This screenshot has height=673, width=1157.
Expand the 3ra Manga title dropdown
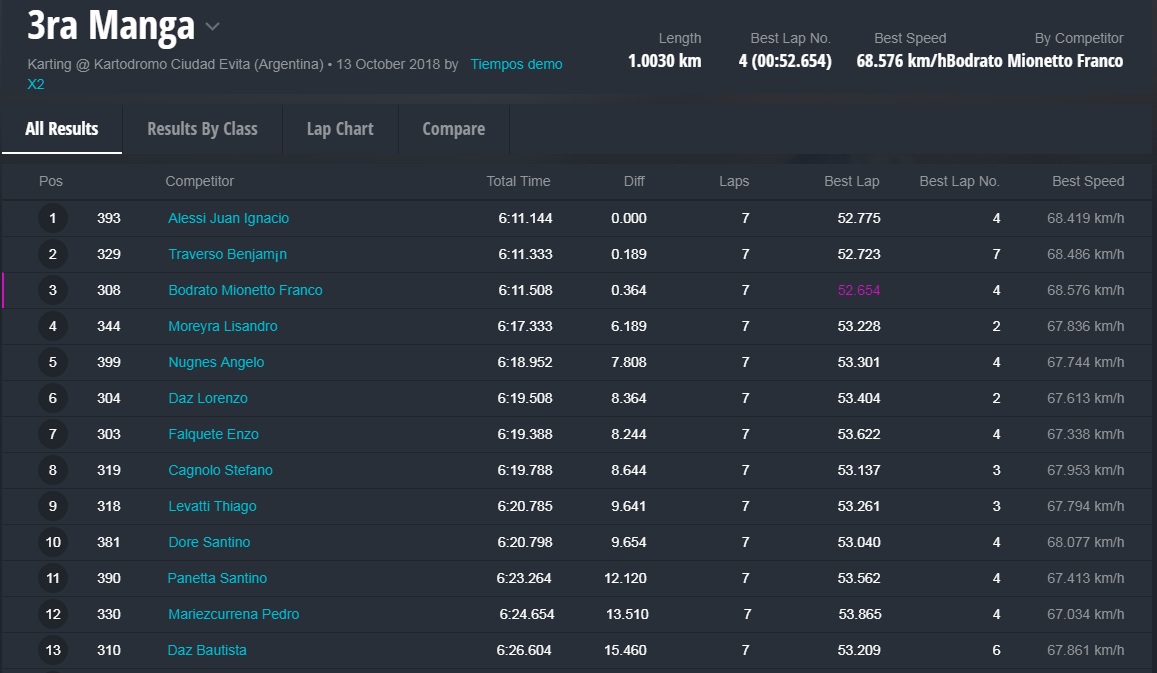pyautogui.click(x=212, y=27)
